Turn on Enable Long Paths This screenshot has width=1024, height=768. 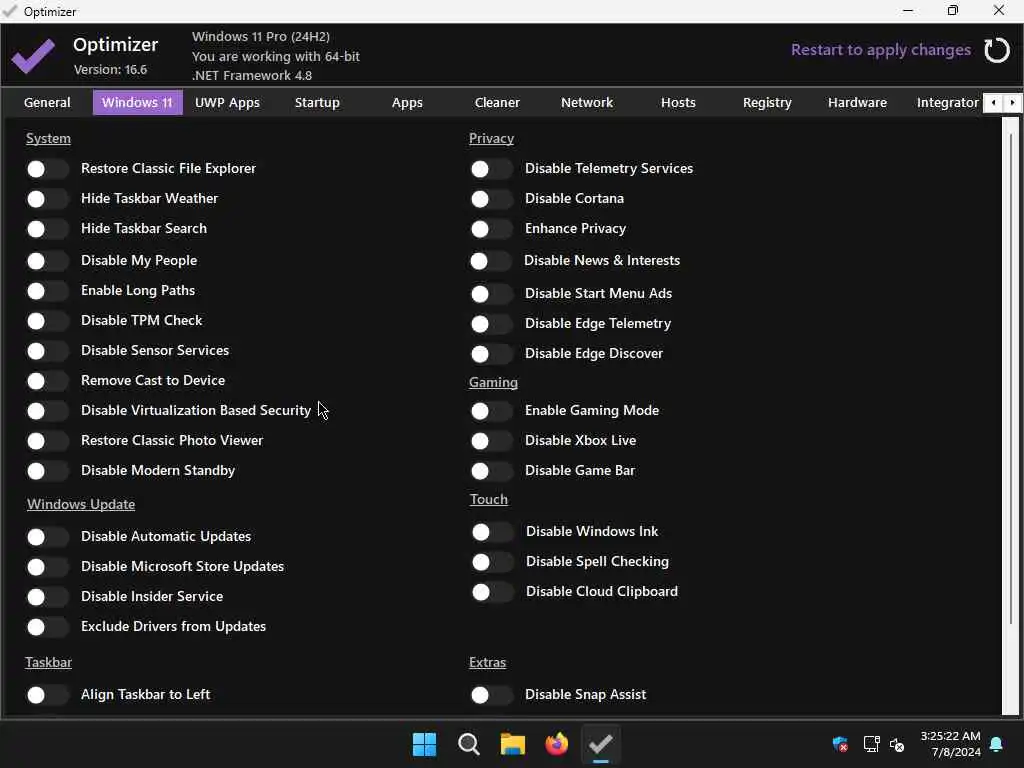click(48, 291)
